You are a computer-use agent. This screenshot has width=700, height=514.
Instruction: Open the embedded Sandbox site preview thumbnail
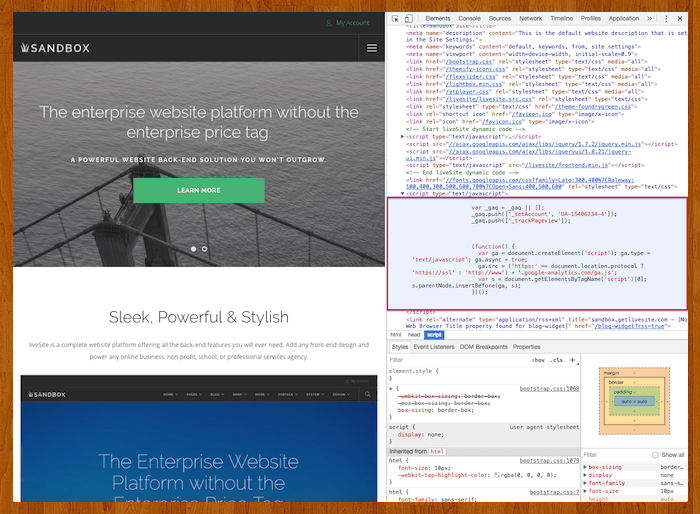[199, 439]
